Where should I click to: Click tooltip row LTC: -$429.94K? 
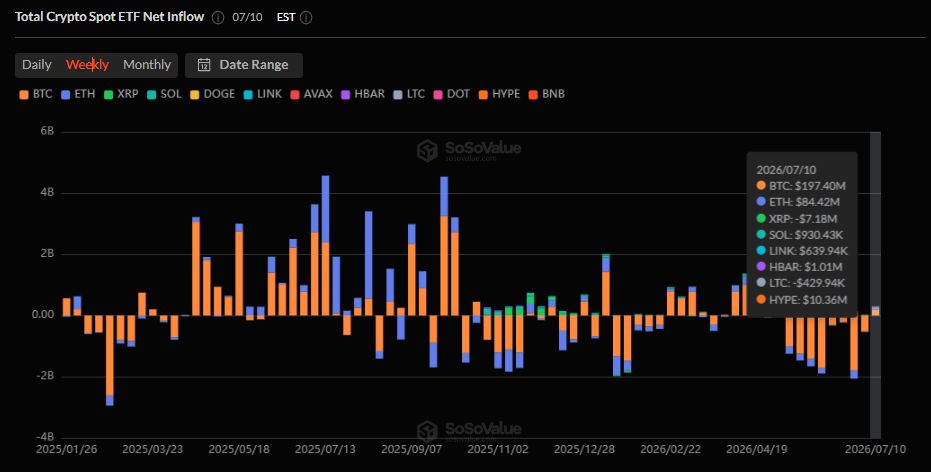pos(801,283)
